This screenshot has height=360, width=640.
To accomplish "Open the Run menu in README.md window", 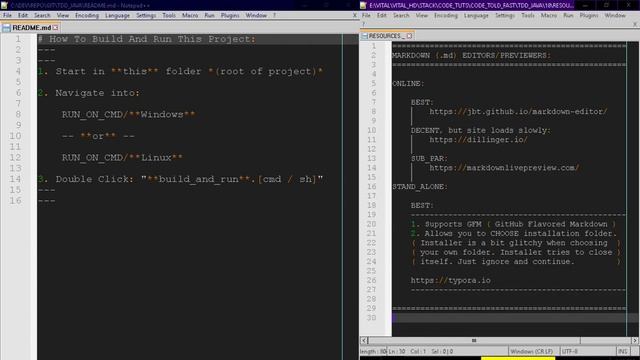I will pos(209,15).
